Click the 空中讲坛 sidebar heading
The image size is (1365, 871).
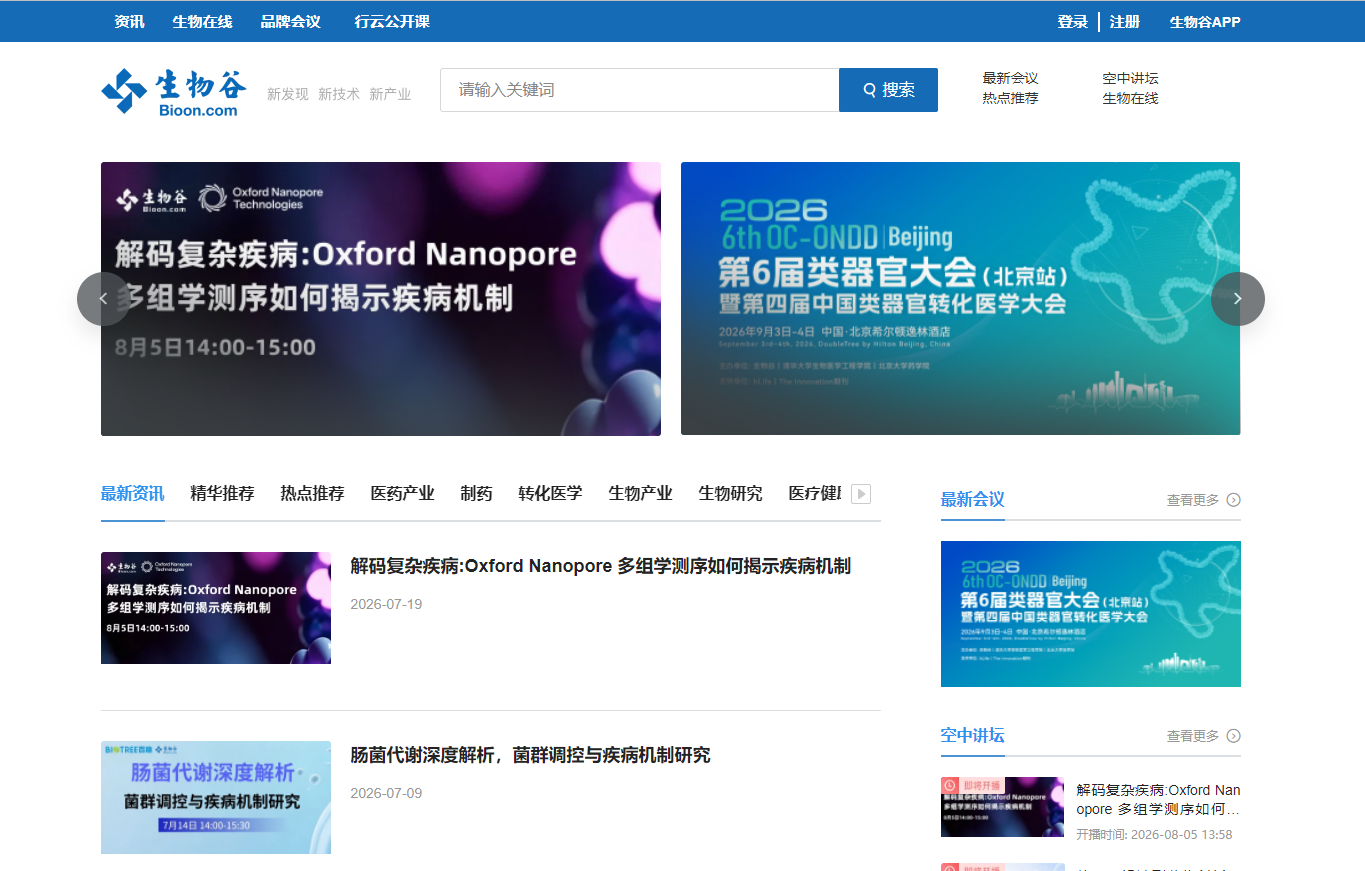[972, 736]
